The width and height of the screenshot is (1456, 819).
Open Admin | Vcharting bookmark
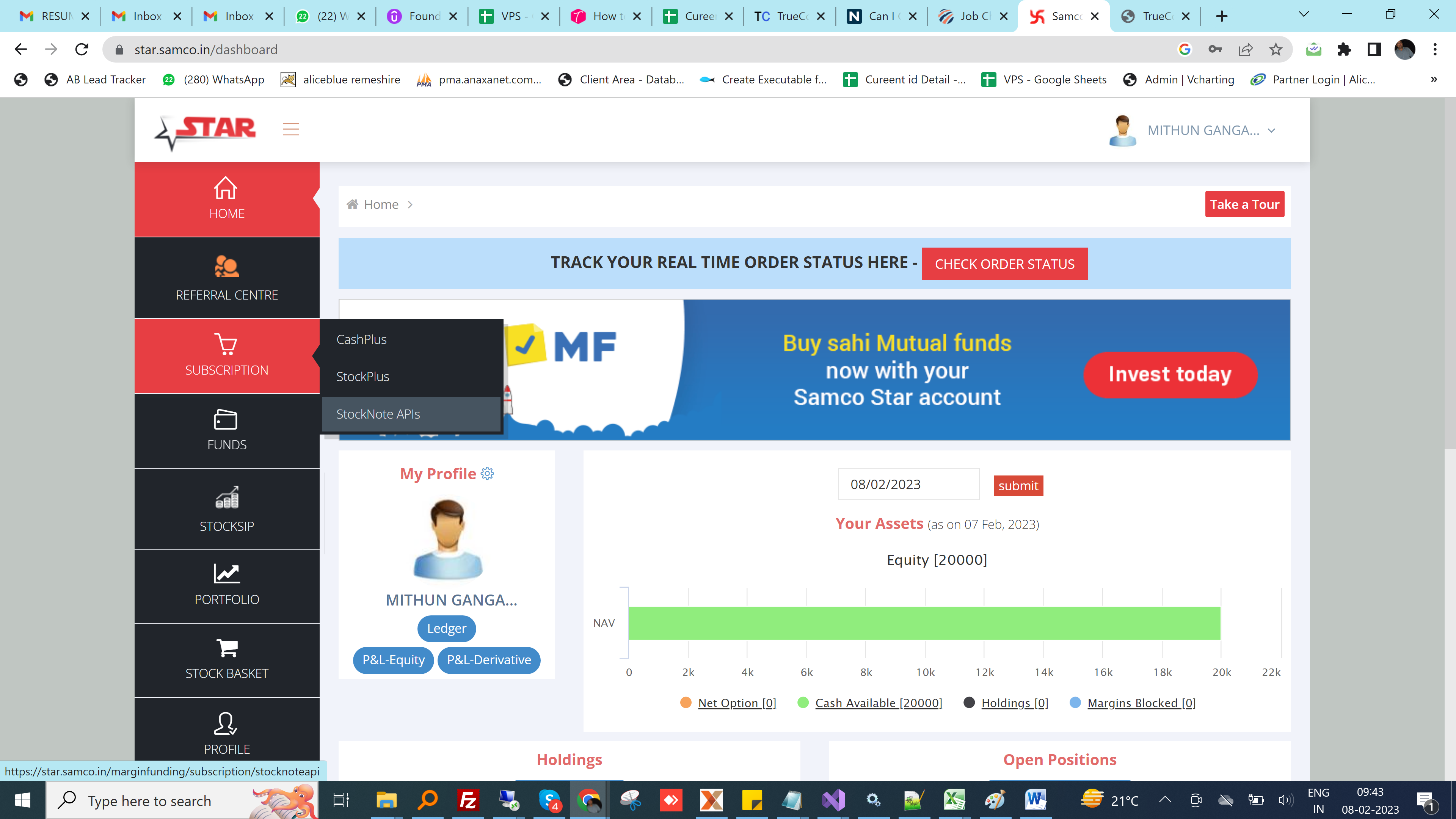tap(1178, 79)
